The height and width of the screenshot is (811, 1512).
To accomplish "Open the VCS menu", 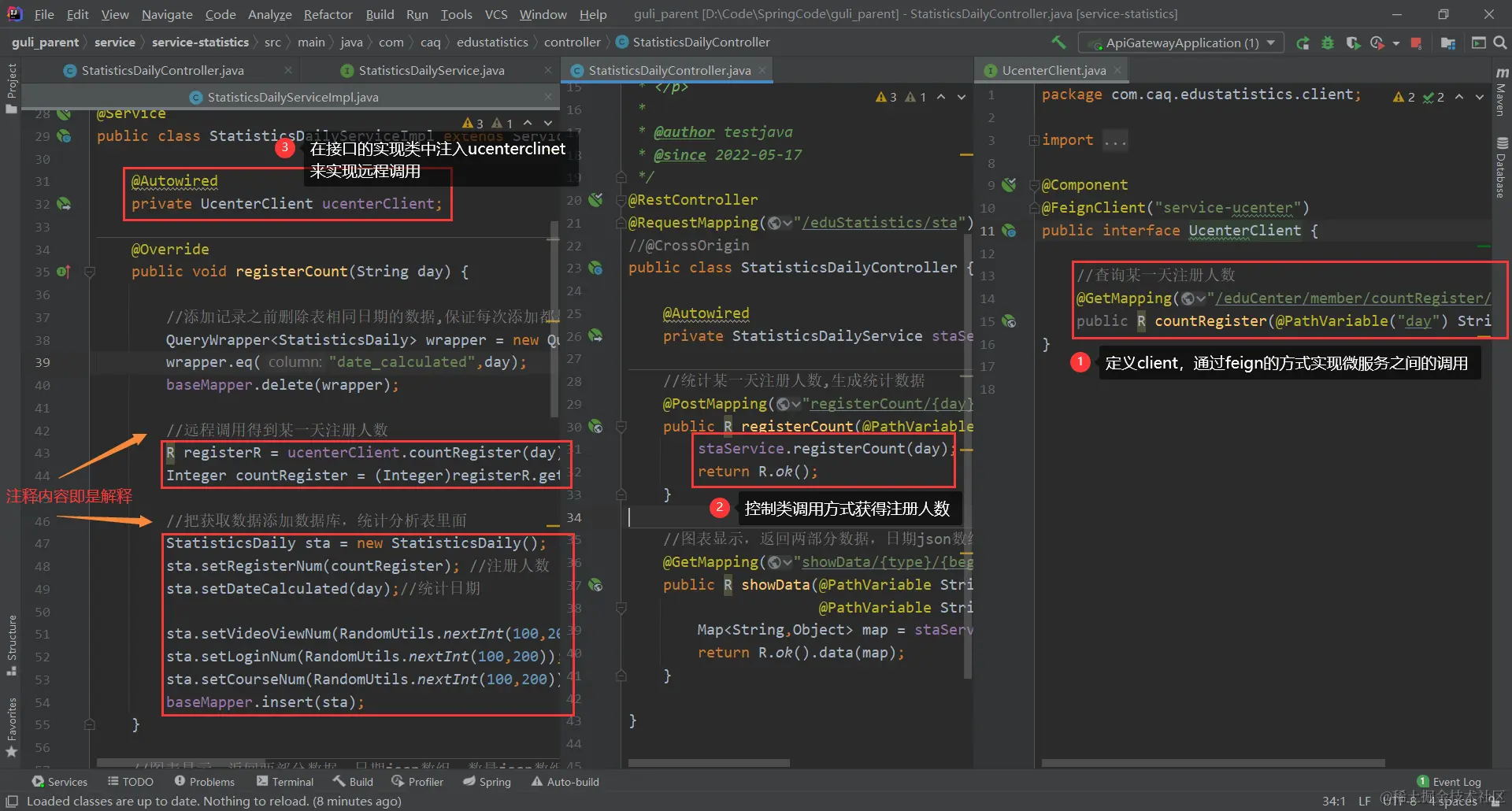I will [x=496, y=14].
